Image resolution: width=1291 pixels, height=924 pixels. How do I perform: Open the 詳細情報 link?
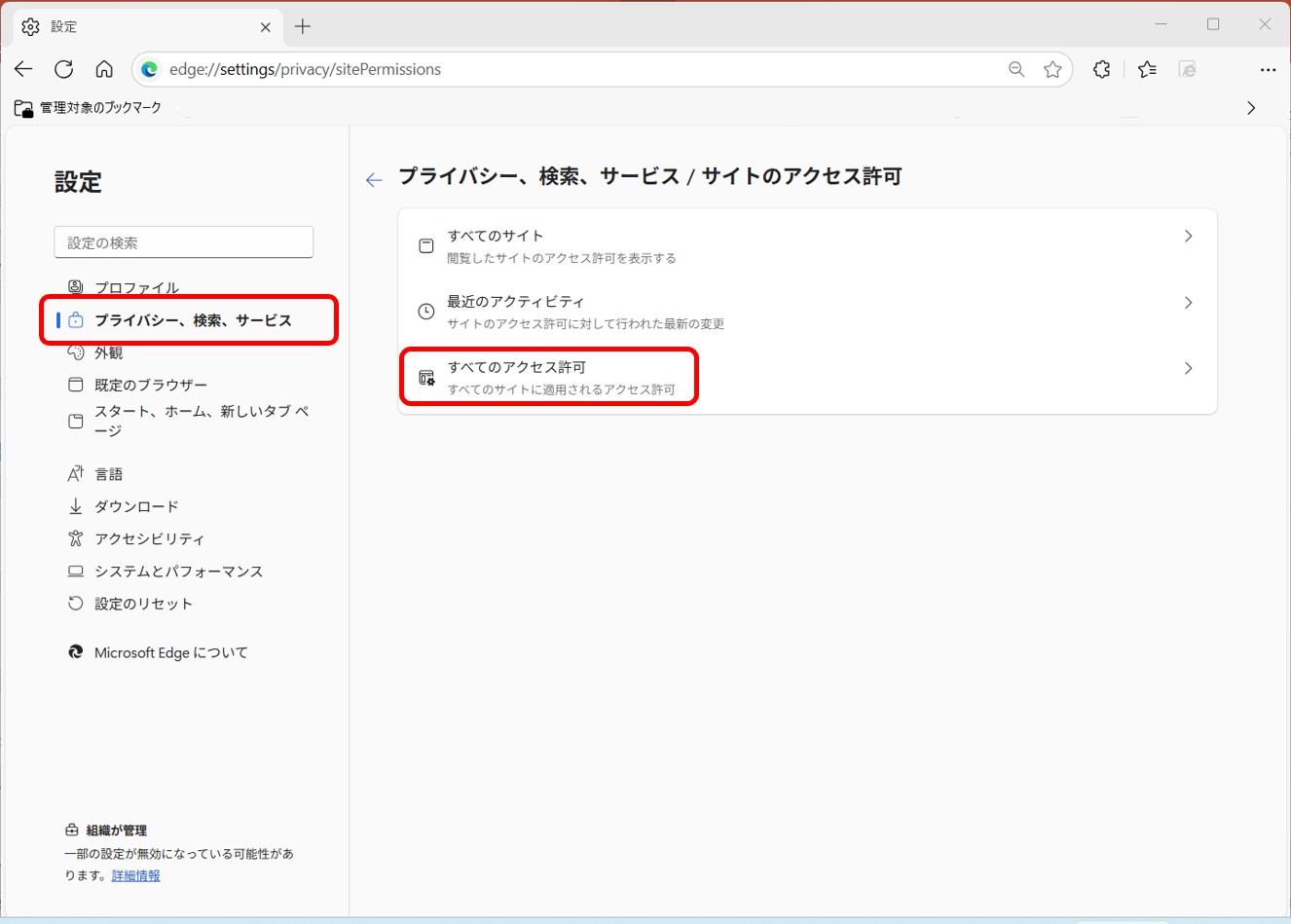click(x=135, y=875)
